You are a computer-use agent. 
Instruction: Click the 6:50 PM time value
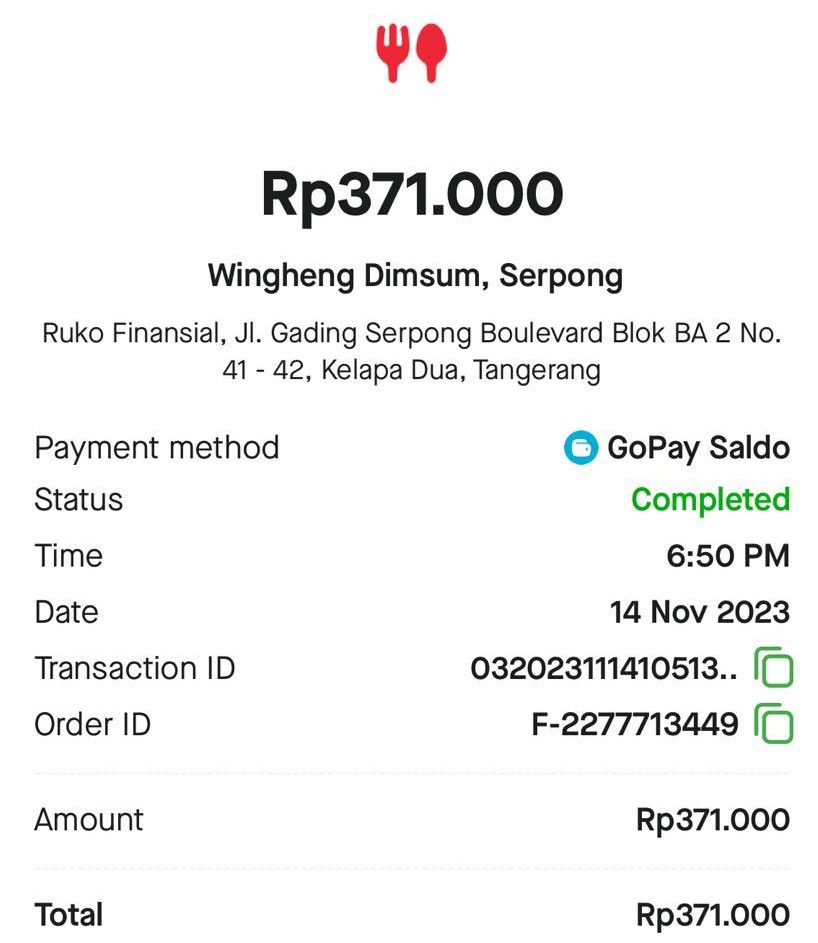[727, 555]
